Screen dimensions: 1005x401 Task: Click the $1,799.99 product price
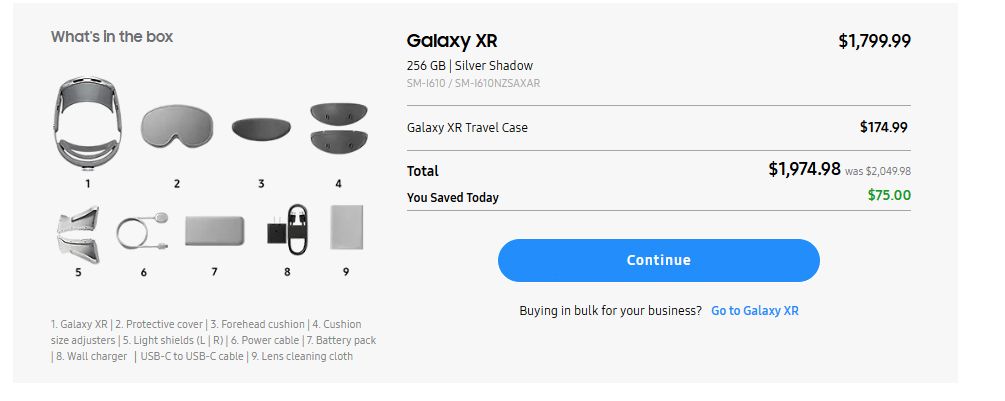(x=874, y=41)
